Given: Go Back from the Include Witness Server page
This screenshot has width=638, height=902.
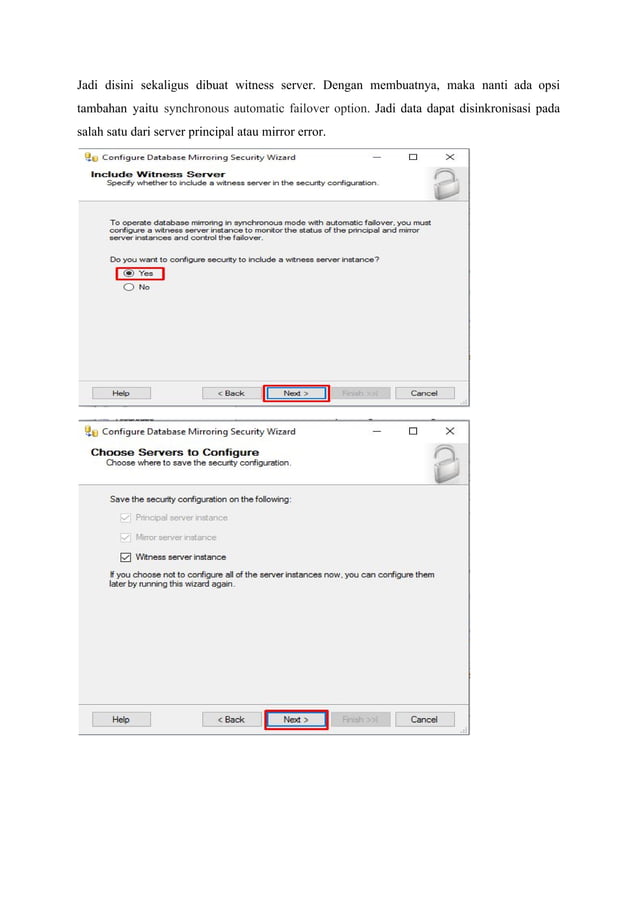Looking at the screenshot, I should pyautogui.click(x=231, y=393).
